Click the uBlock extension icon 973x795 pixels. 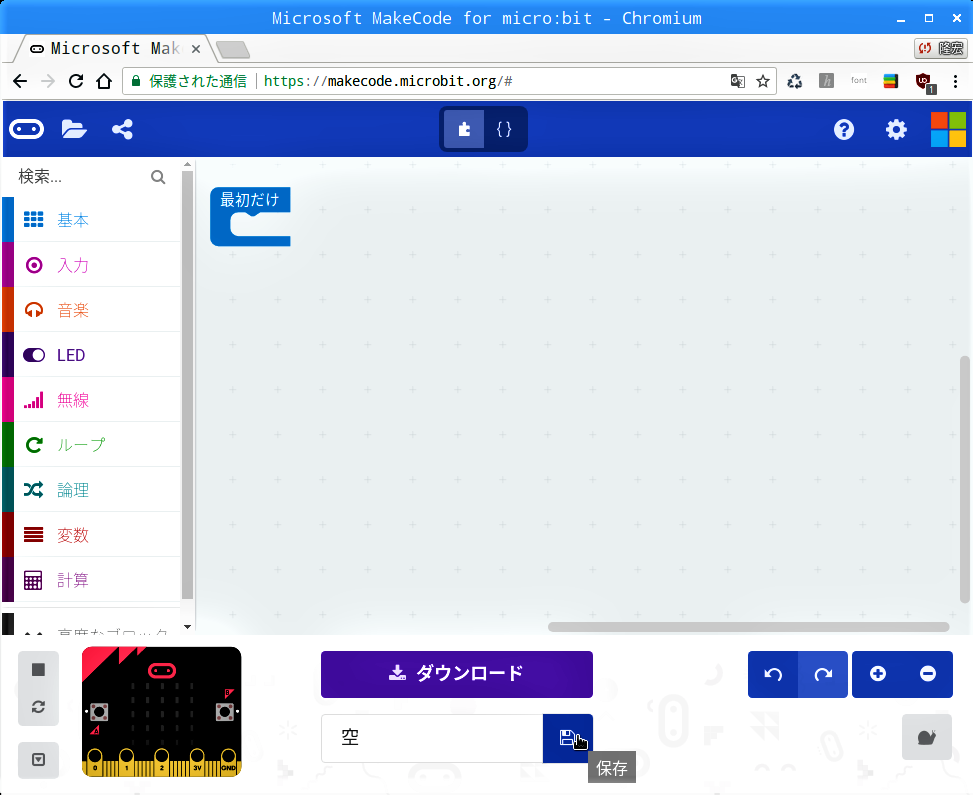[x=924, y=81]
